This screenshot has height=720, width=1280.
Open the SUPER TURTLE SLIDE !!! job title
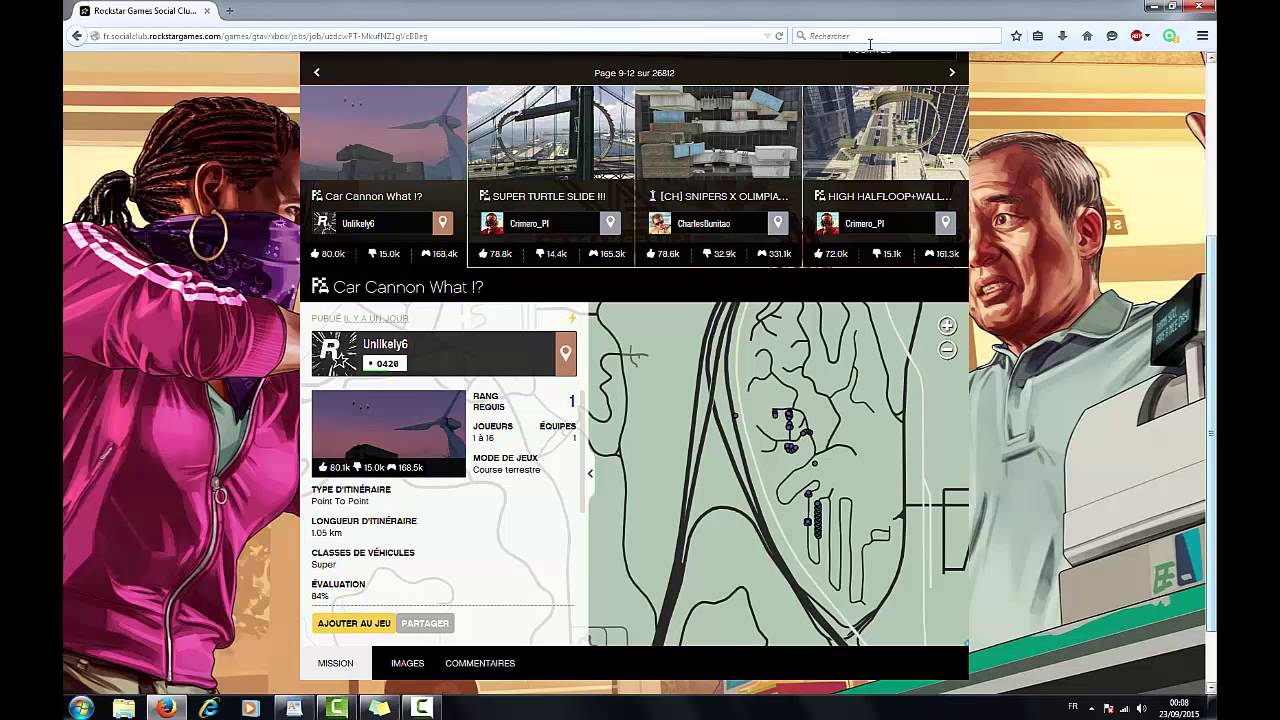pos(549,196)
